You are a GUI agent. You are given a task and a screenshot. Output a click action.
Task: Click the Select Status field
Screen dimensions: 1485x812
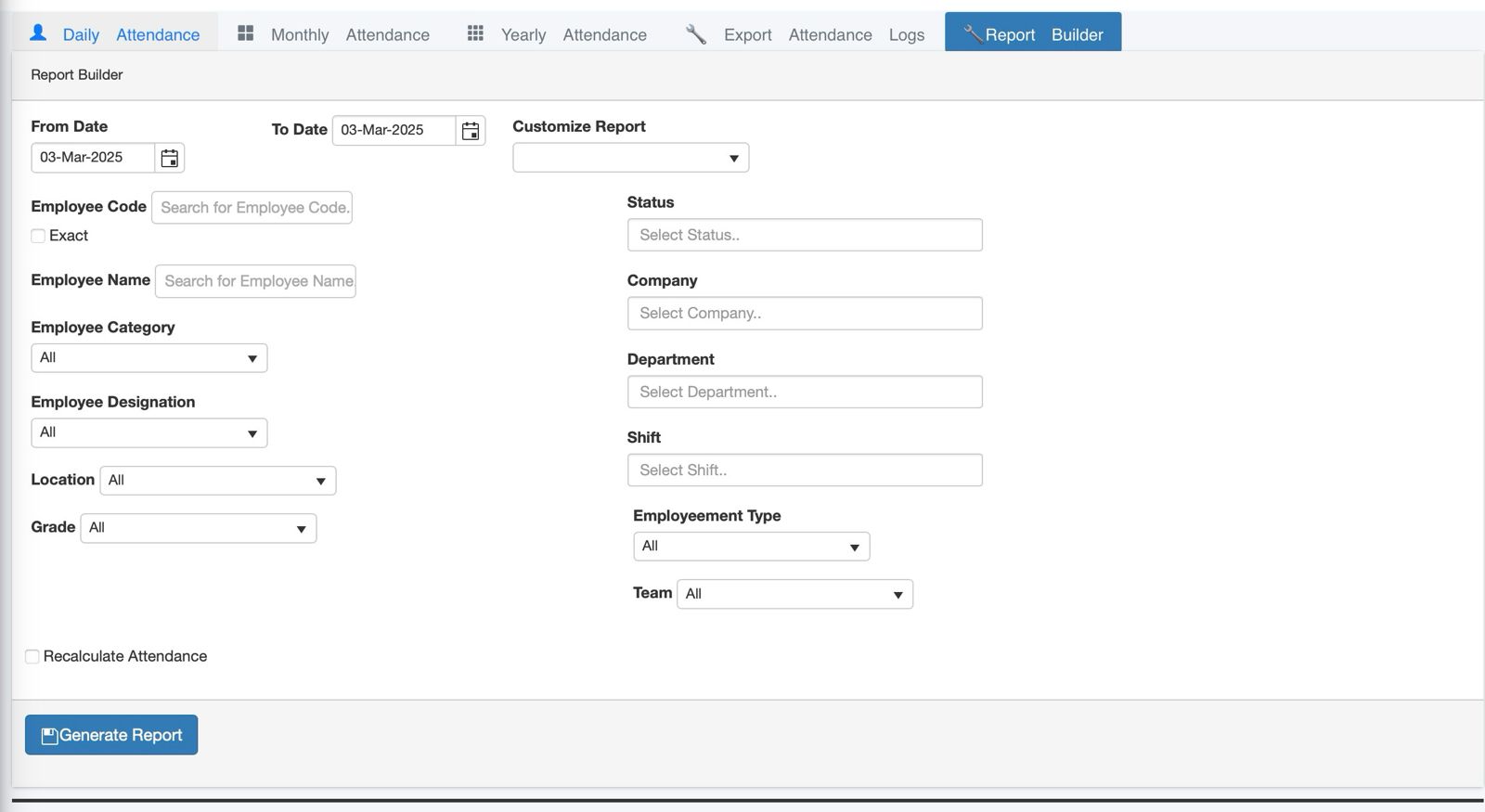(x=804, y=235)
